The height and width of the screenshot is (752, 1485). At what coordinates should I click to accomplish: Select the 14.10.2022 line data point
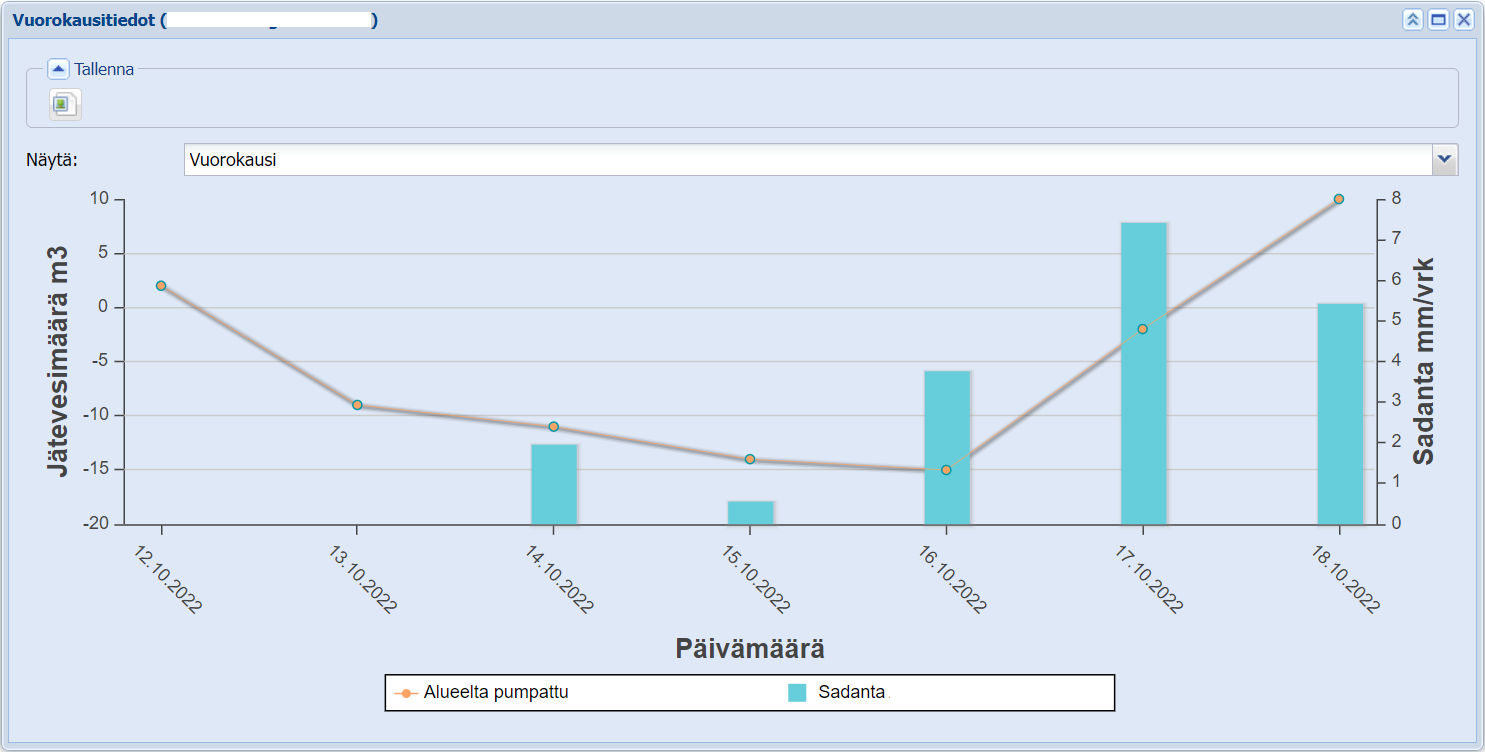[x=554, y=427]
